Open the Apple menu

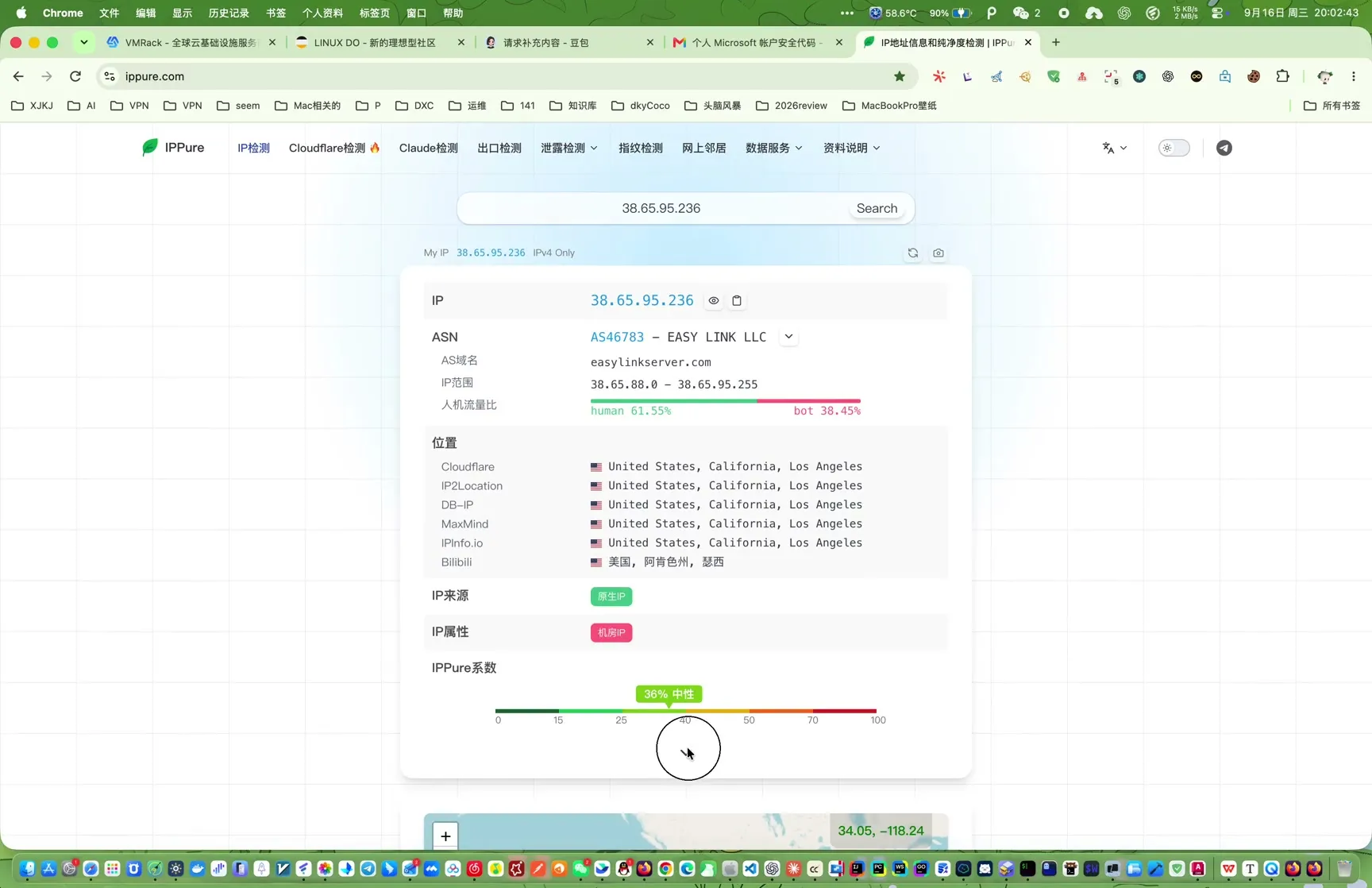[x=21, y=13]
